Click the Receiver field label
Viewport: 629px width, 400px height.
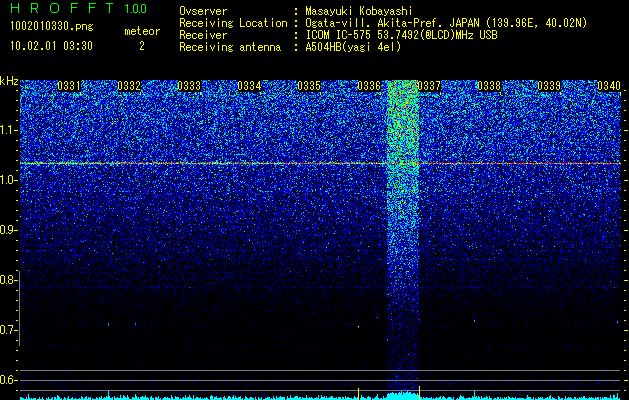tap(203, 35)
